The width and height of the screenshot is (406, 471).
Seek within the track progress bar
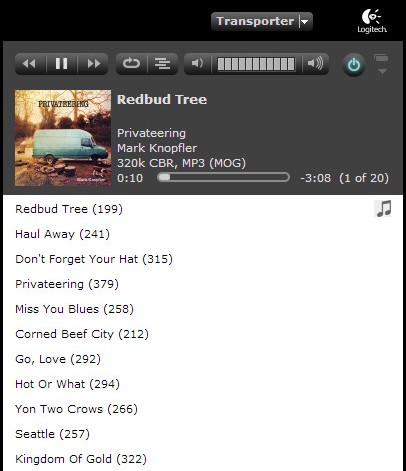coord(223,177)
